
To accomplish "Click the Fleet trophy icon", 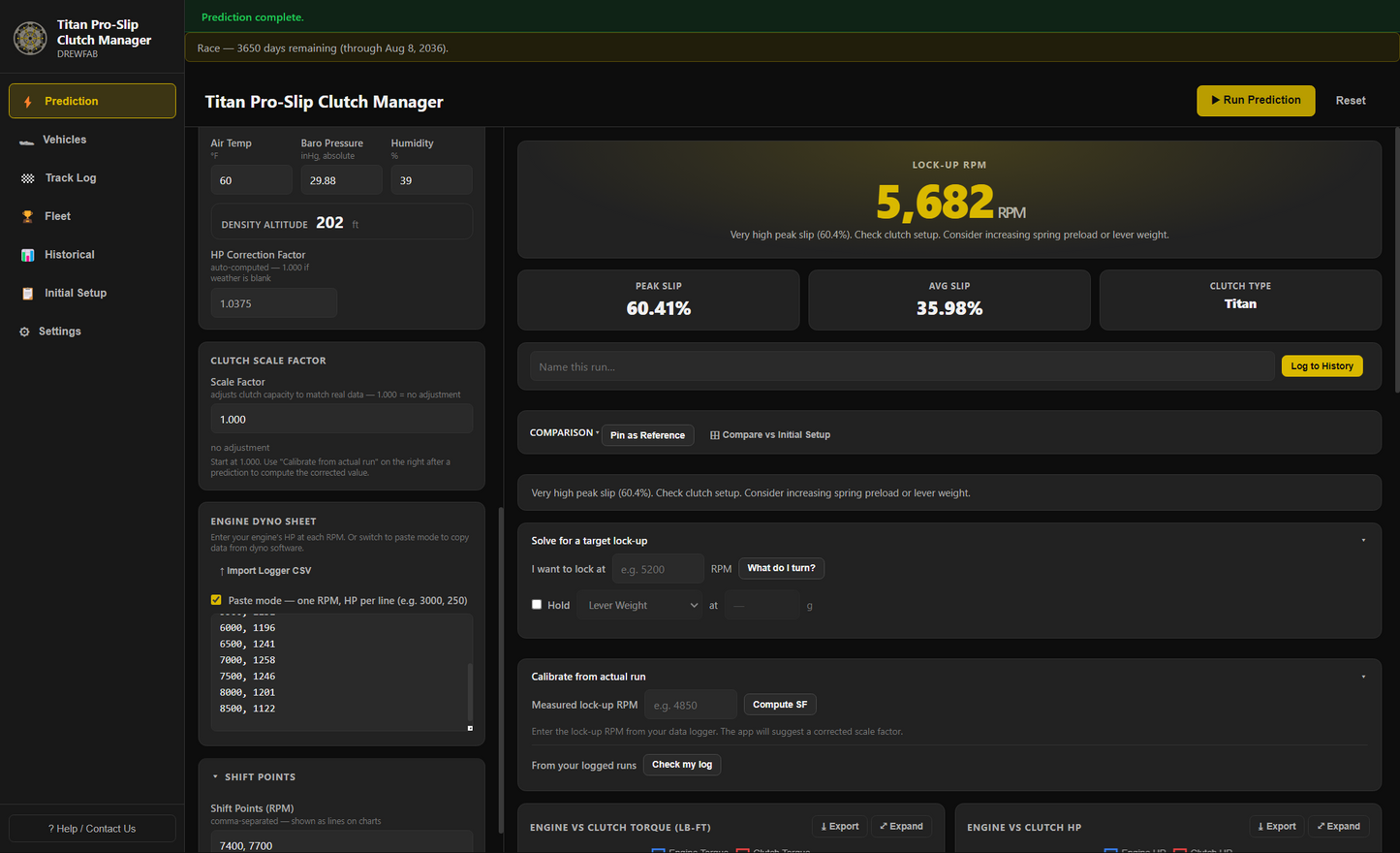I will (27, 217).
